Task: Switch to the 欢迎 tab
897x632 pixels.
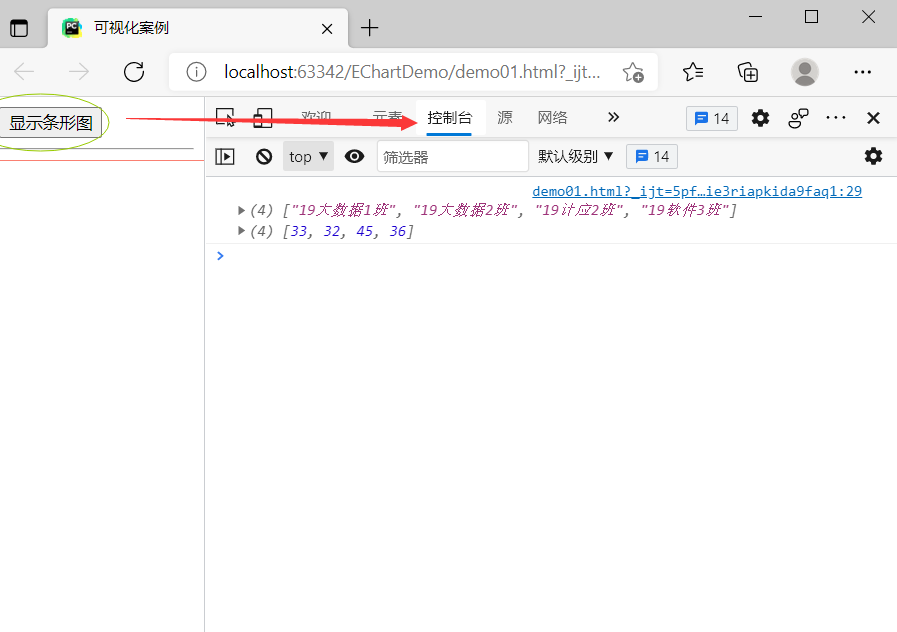Action: 316,118
